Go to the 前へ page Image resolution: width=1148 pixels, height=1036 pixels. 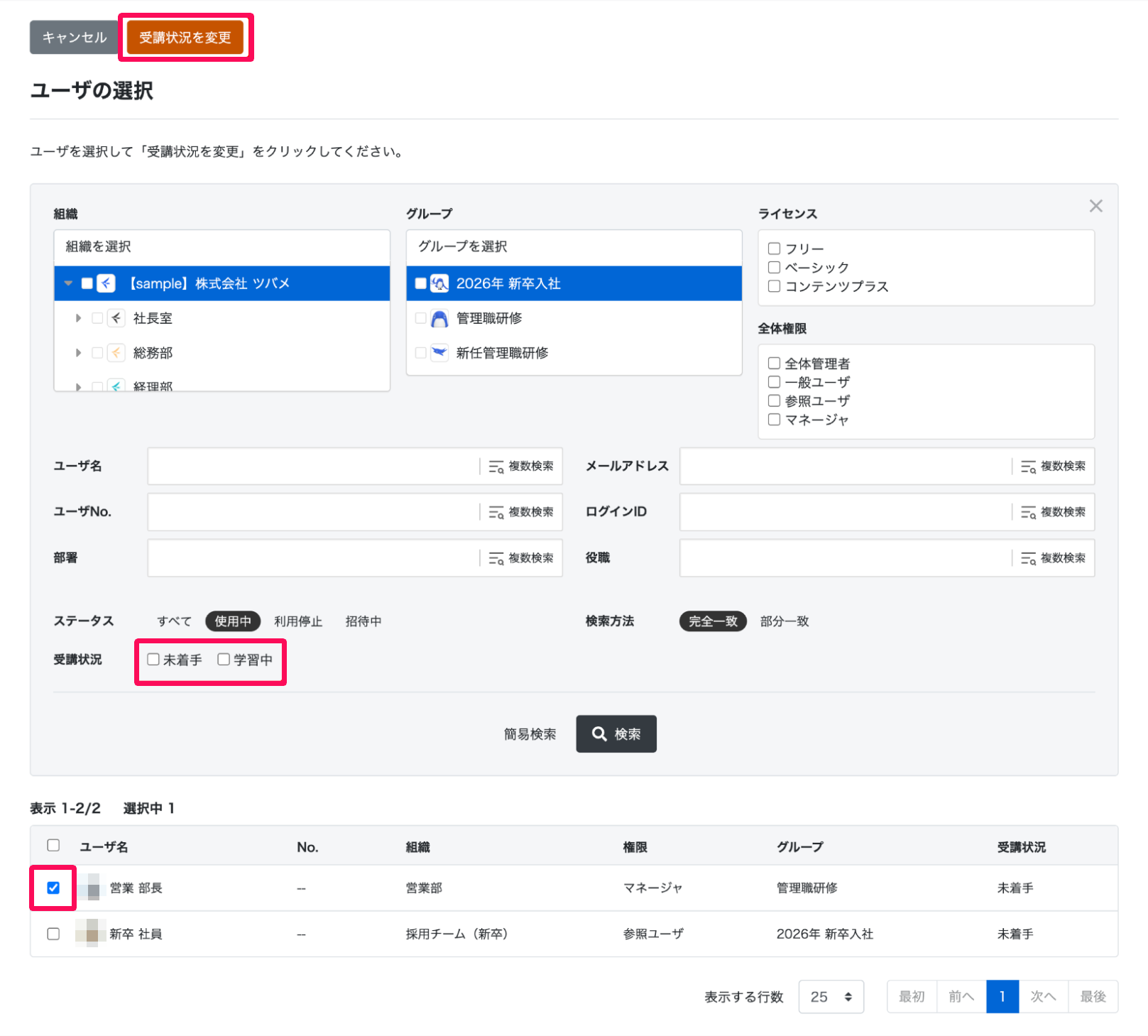(x=961, y=997)
